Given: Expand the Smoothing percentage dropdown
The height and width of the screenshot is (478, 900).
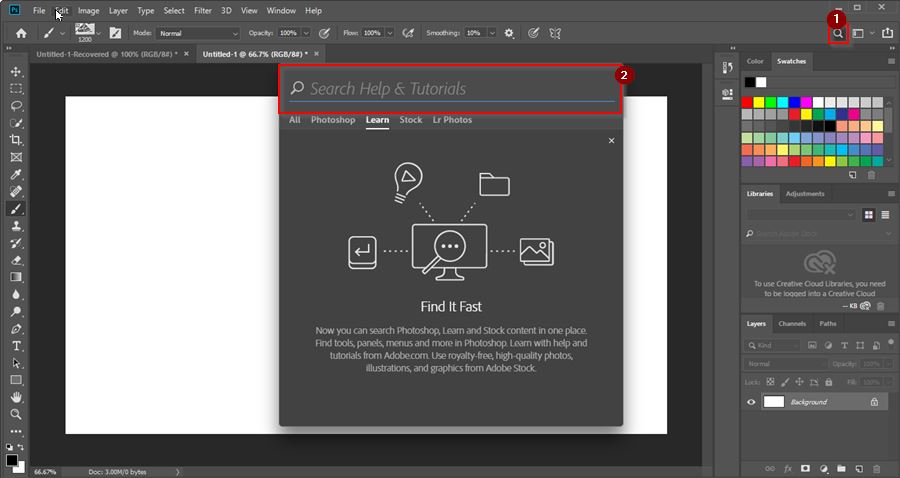Looking at the screenshot, I should (491, 33).
